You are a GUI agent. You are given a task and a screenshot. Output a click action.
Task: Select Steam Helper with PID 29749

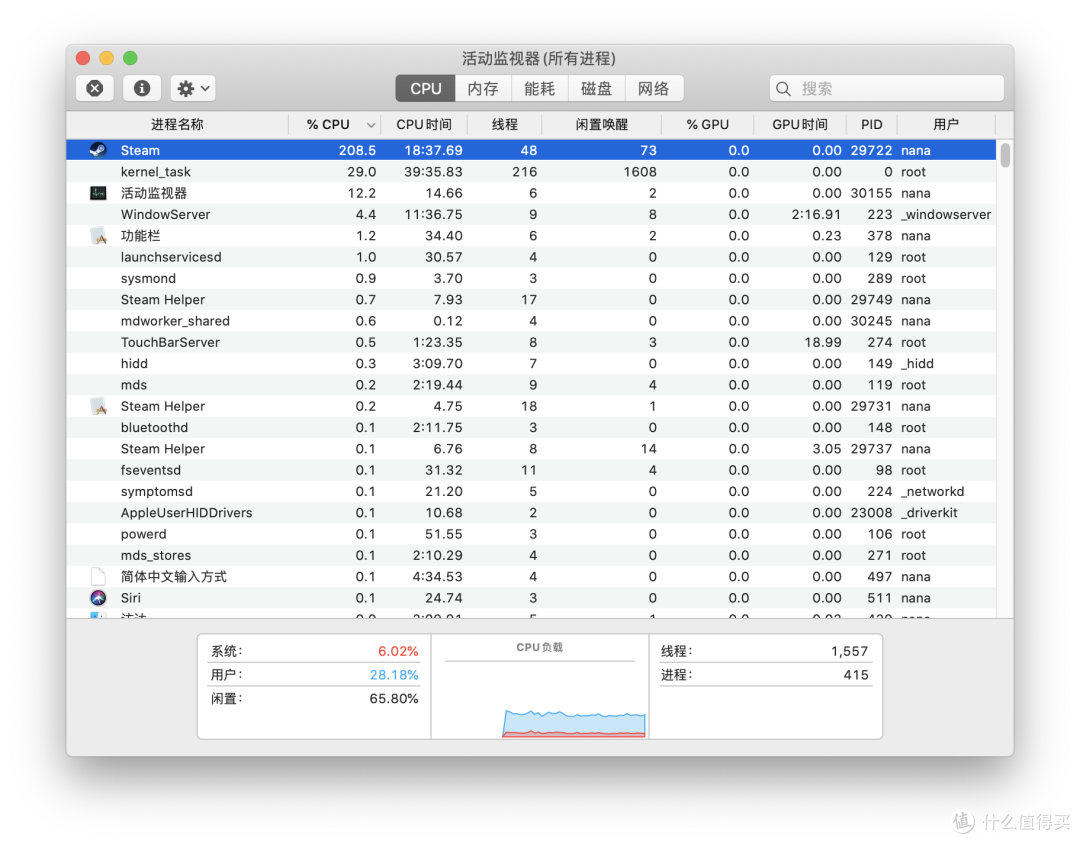[x=531, y=300]
